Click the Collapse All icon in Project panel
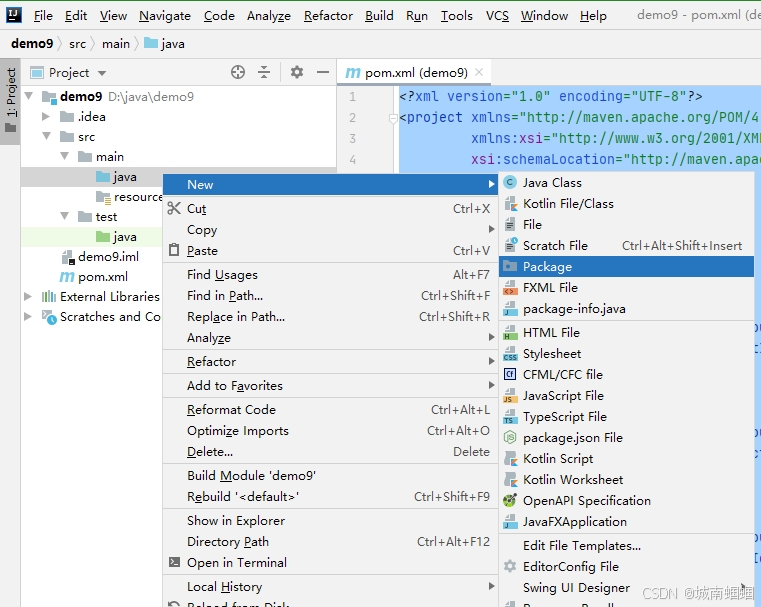Screen dimensions: 761x607 coord(264,72)
